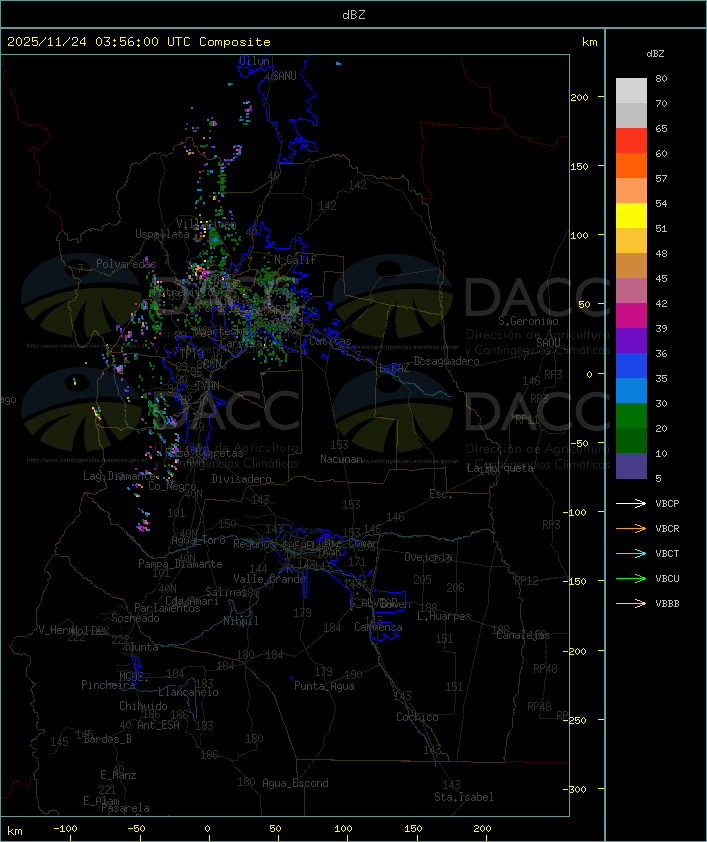Click the Sta.Isabel label on the map
The height and width of the screenshot is (842, 707).
[463, 797]
